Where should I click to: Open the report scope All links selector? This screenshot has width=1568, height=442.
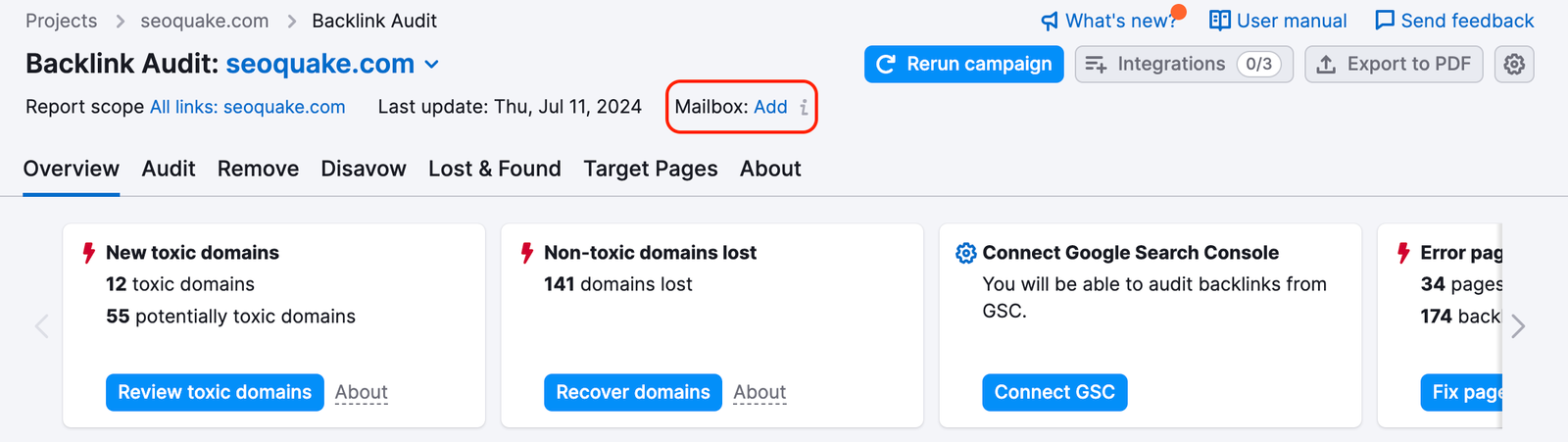(x=247, y=107)
